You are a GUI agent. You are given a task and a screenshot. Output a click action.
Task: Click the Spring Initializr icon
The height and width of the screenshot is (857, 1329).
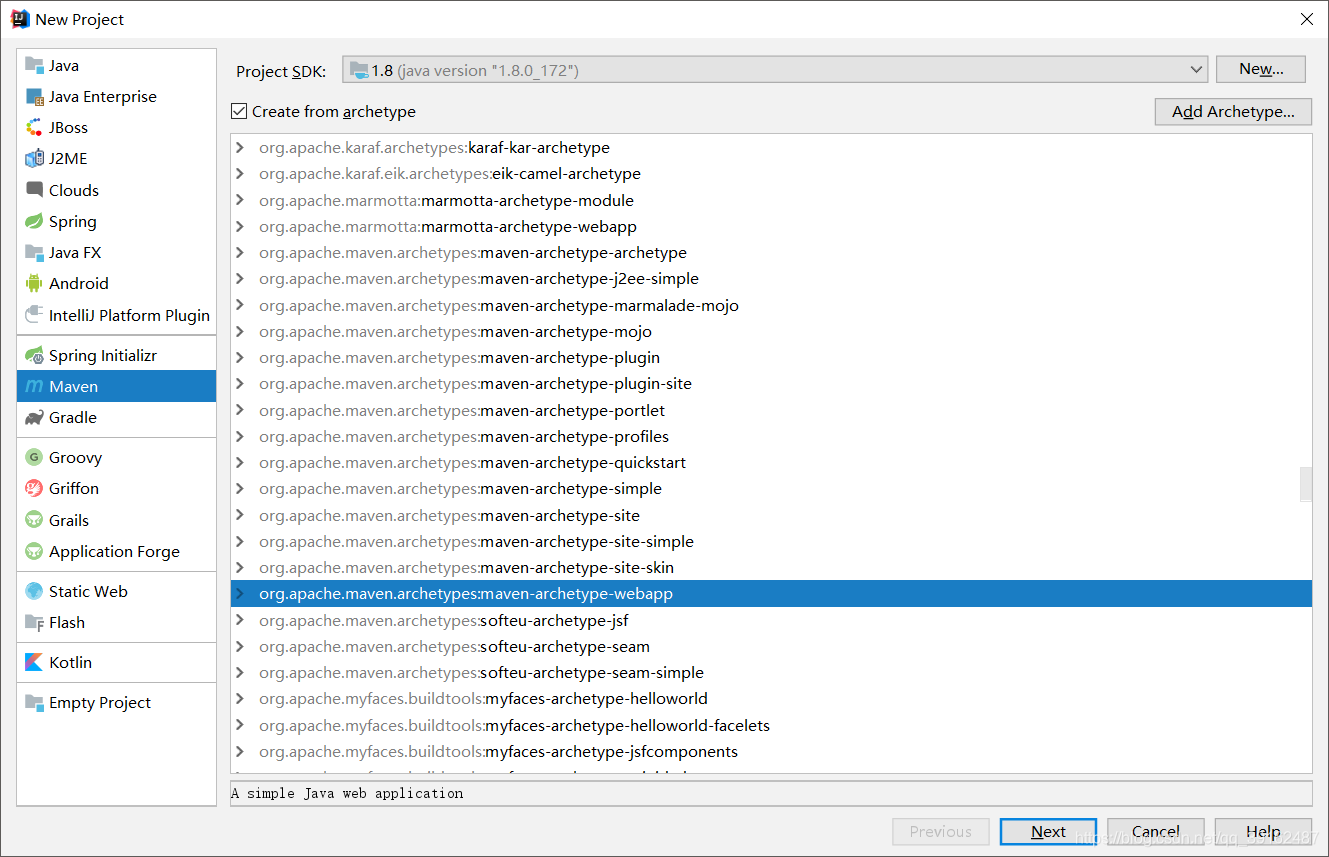coord(34,355)
